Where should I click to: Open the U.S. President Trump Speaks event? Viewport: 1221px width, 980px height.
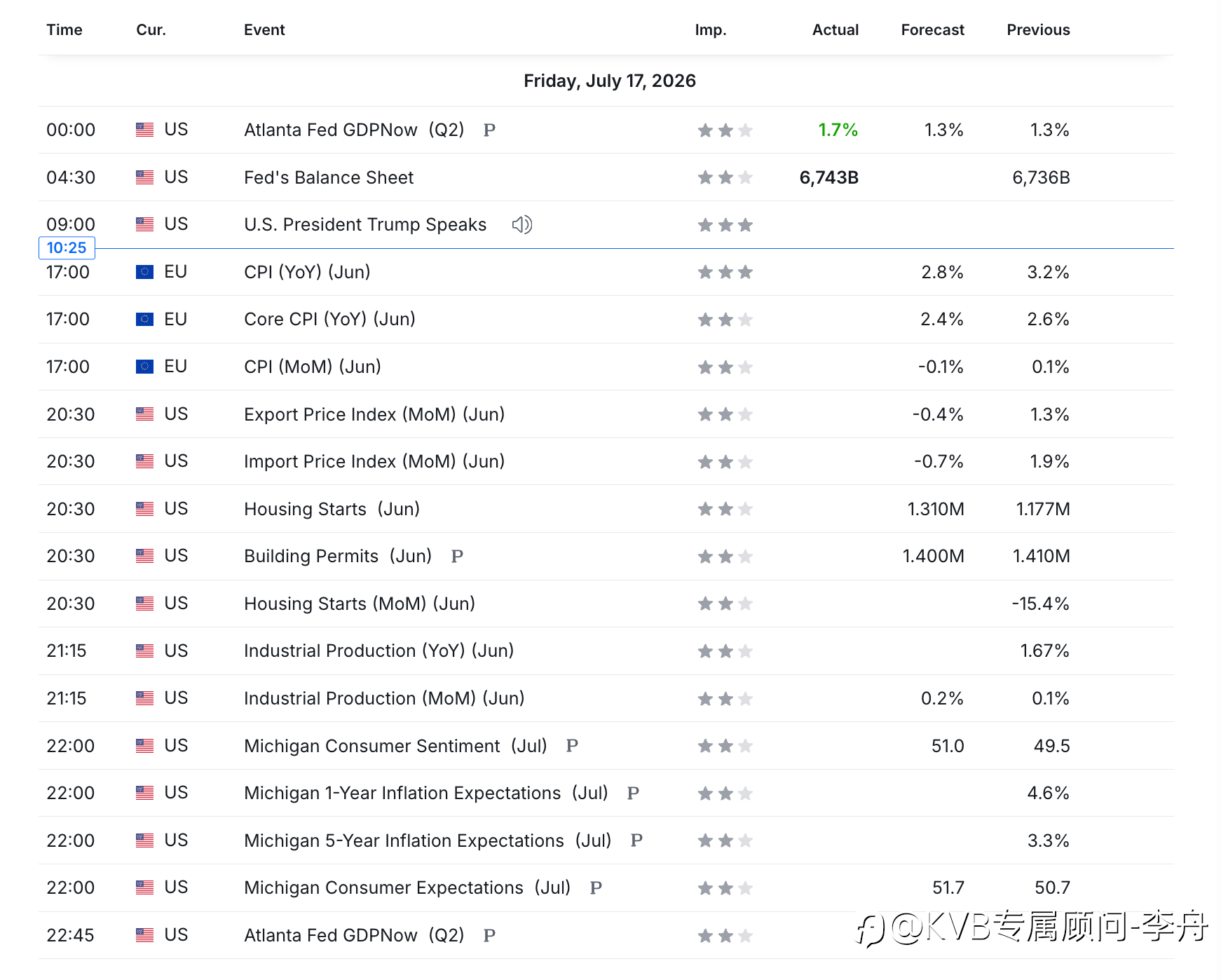(x=365, y=224)
